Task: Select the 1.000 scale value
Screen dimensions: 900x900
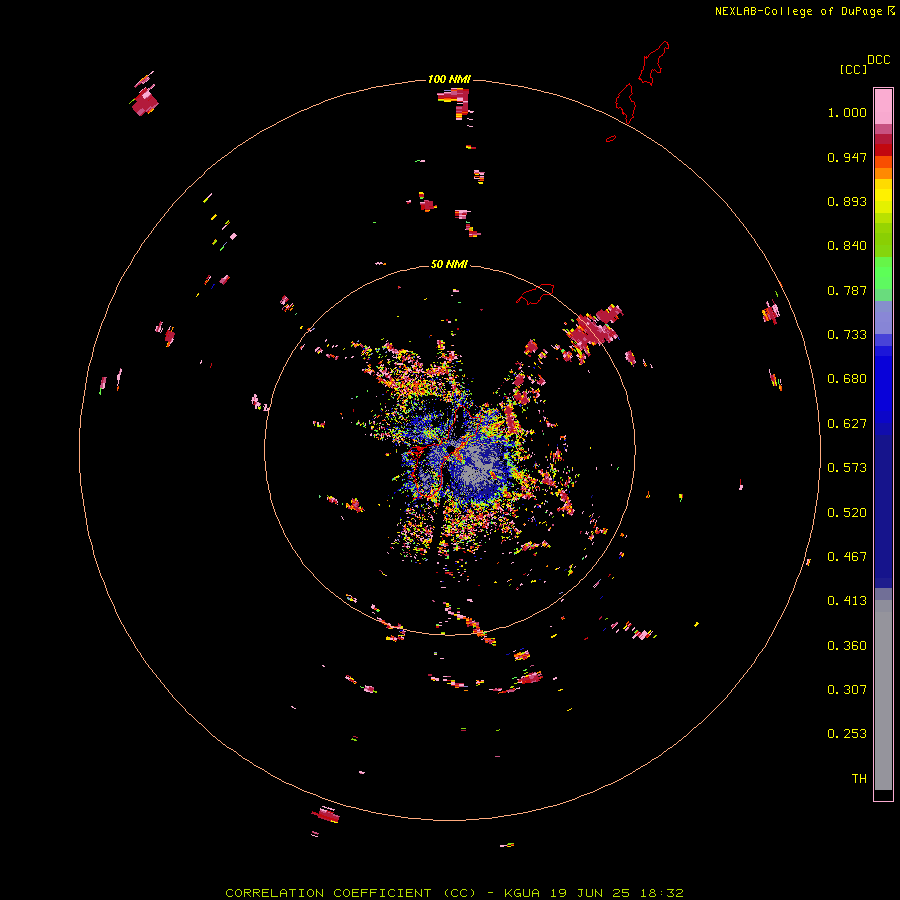Action: pyautogui.click(x=847, y=112)
